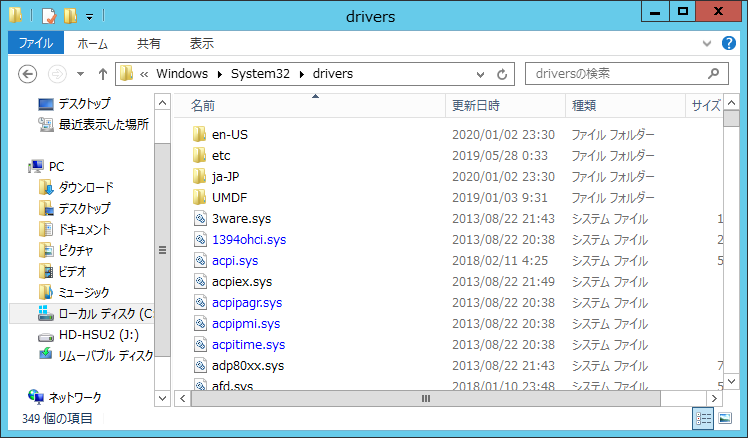748x438 pixels.
Task: Expand the ribbon with the chevron
Action: pos(707,43)
